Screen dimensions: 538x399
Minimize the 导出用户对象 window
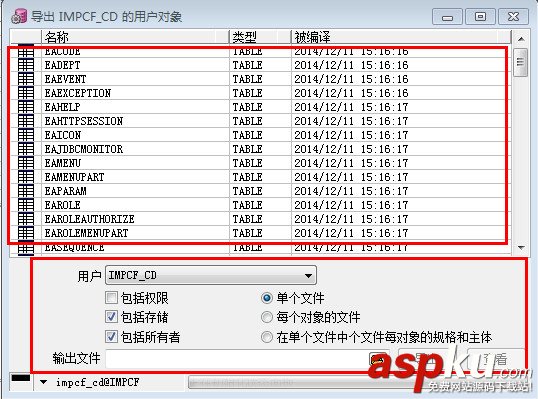[x=447, y=16]
